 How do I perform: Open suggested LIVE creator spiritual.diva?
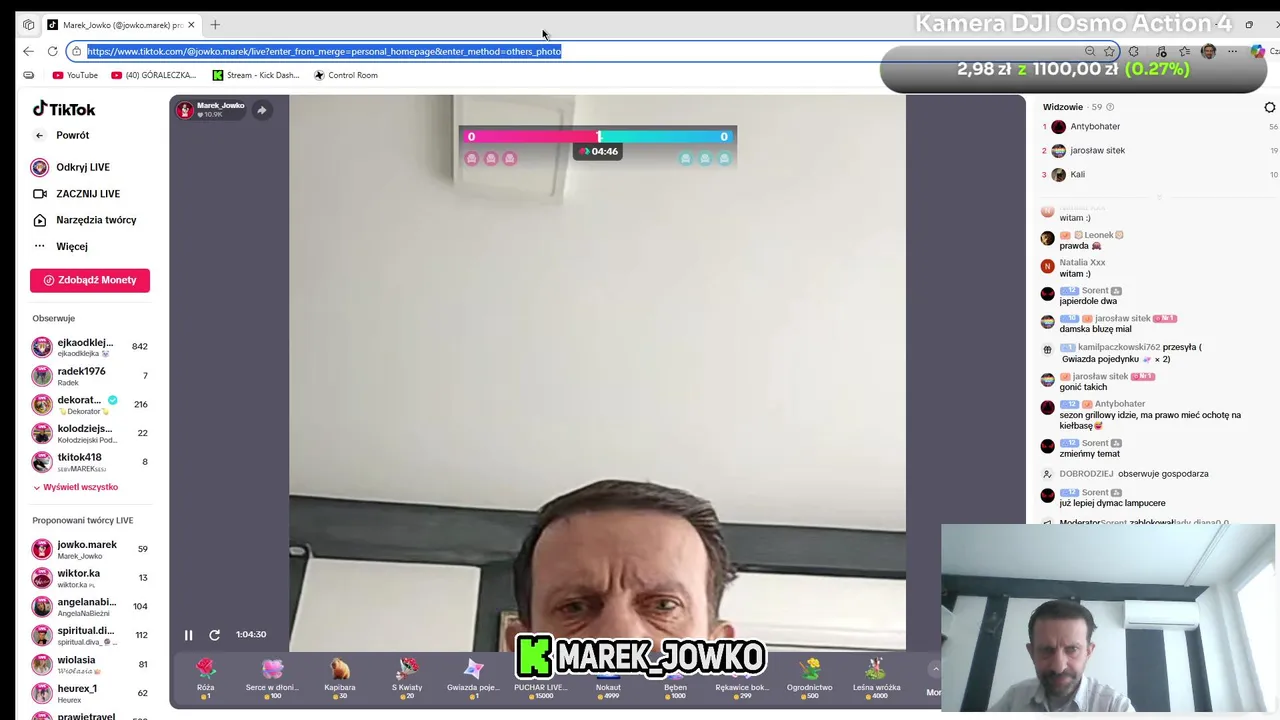coord(90,635)
